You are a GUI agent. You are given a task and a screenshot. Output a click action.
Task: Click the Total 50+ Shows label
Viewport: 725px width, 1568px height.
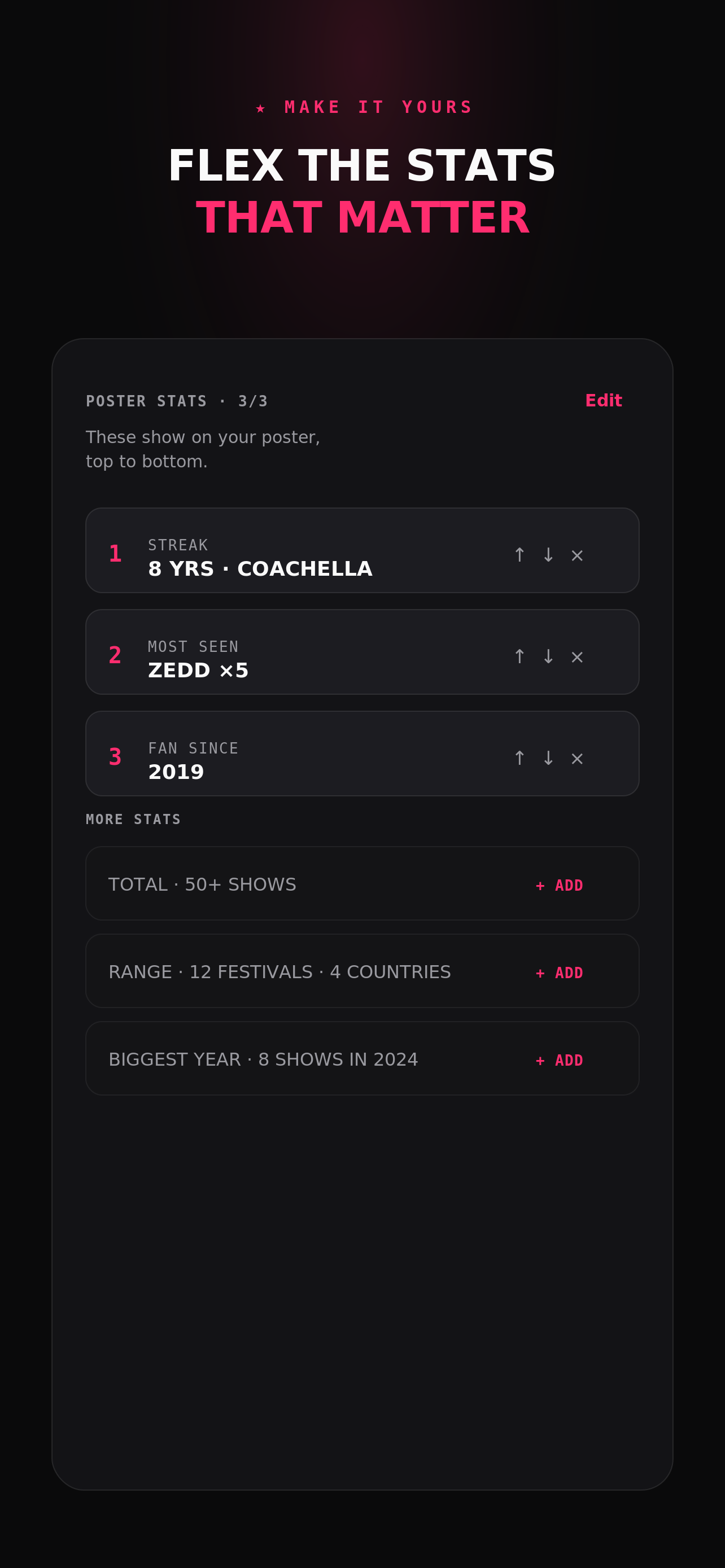point(202,884)
